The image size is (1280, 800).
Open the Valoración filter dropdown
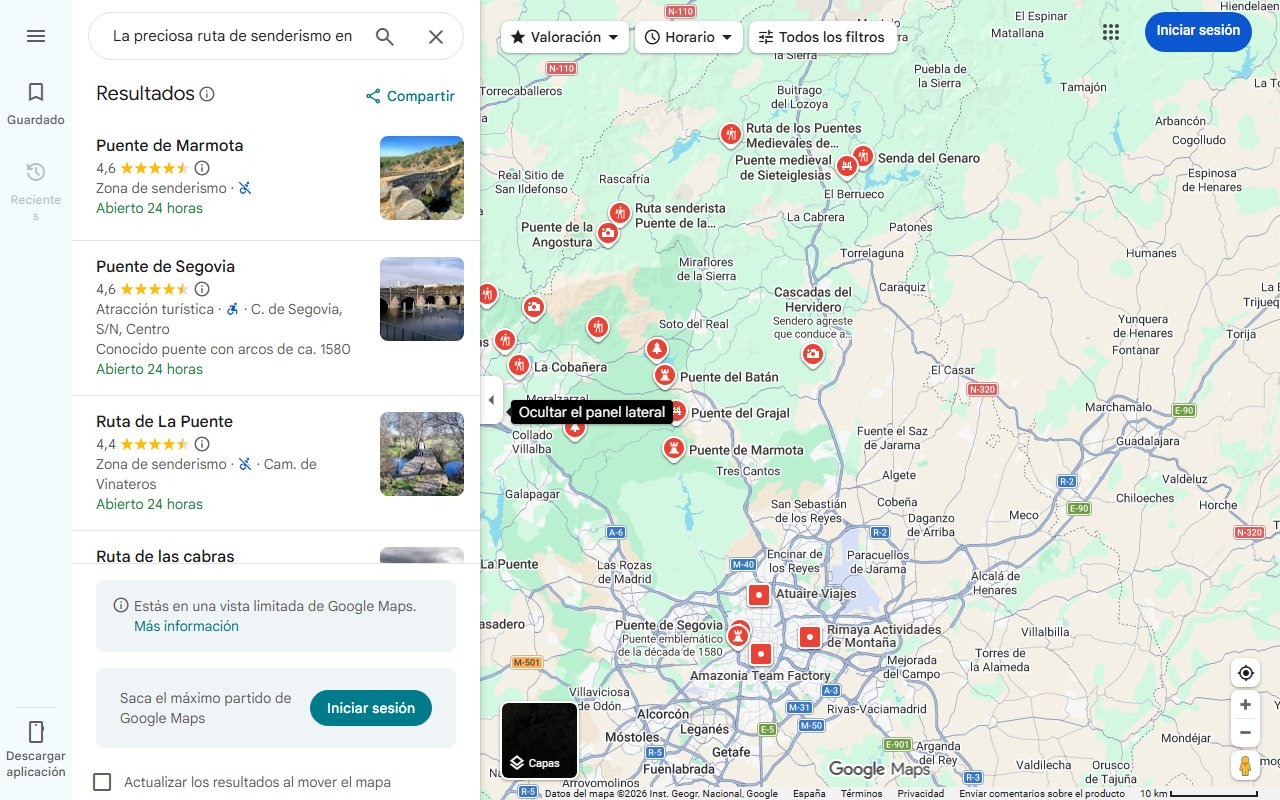pos(563,36)
